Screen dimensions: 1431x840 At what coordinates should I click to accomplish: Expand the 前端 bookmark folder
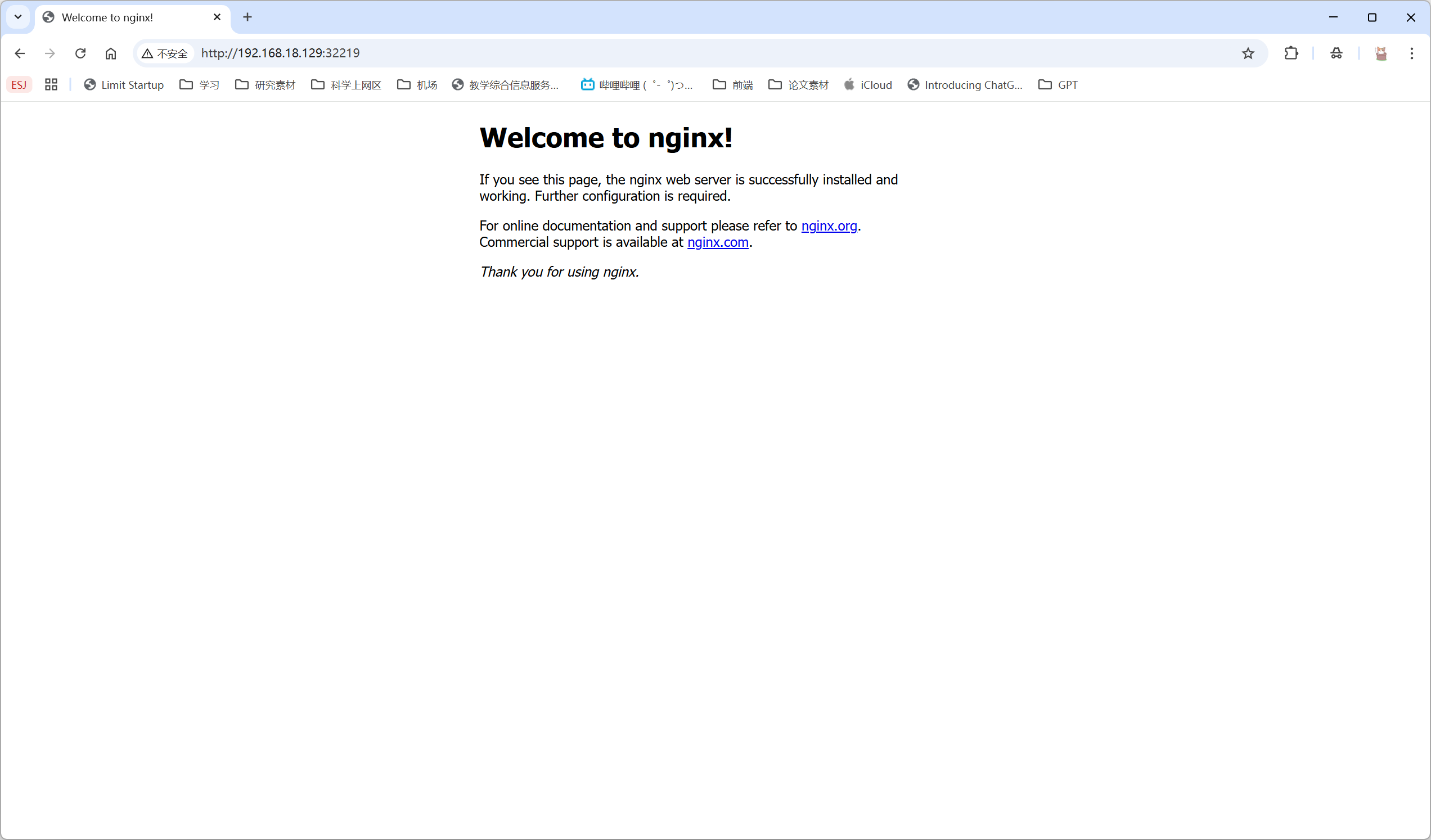point(733,84)
